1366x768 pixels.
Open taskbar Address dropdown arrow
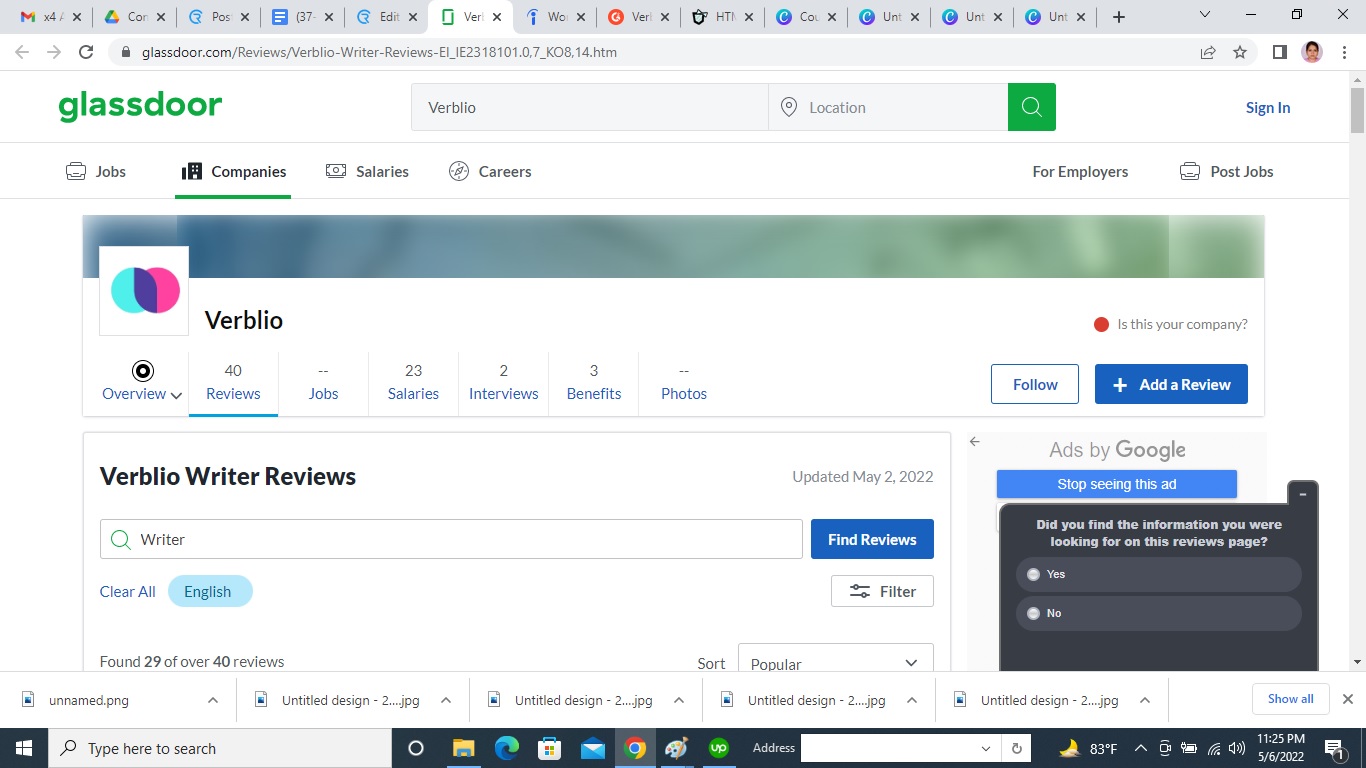pos(986,748)
